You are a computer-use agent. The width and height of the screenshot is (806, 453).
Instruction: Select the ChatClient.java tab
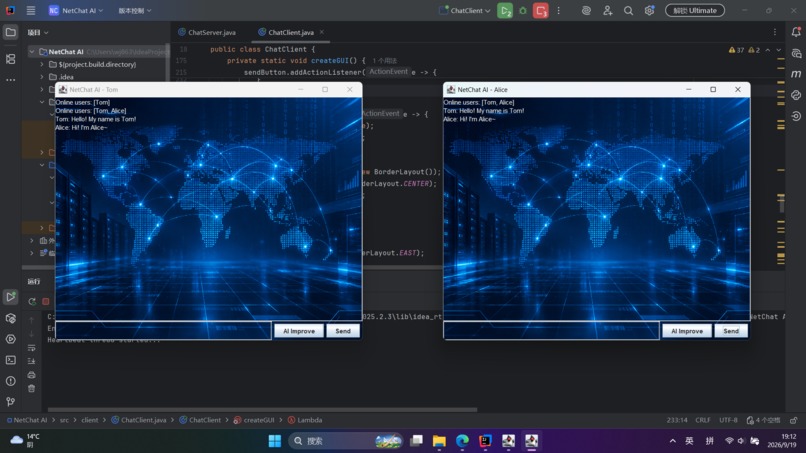pos(290,32)
